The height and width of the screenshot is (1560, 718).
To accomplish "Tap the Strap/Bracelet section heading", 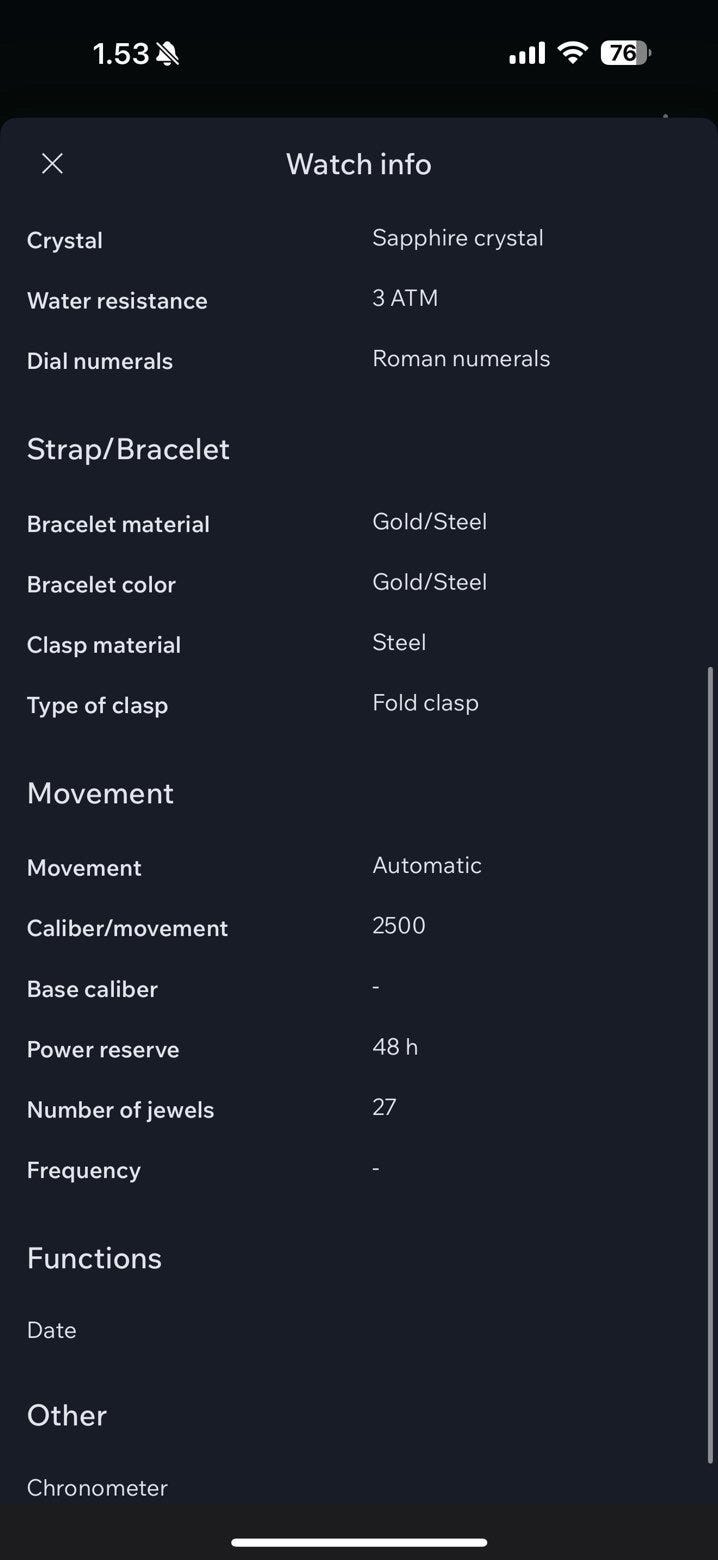I will click(x=128, y=449).
